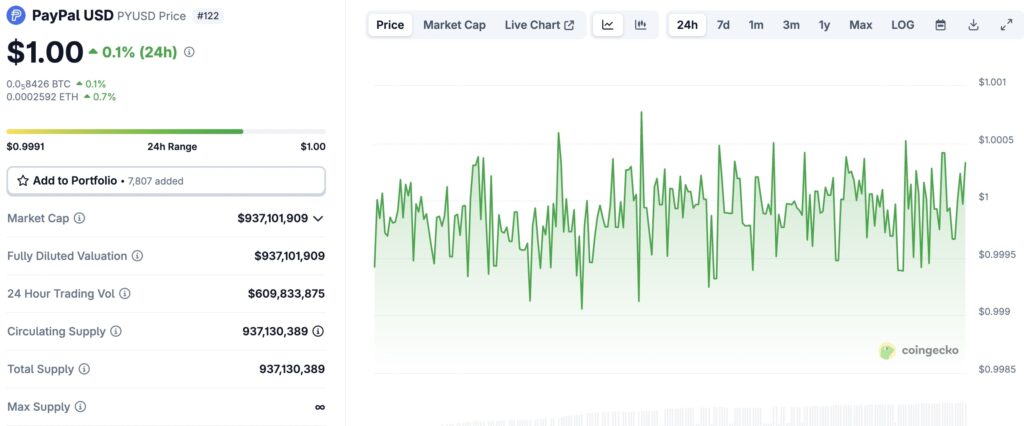Screen dimensions: 1024x426
Task: Open info icon next to 24h change
Action: 189,52
